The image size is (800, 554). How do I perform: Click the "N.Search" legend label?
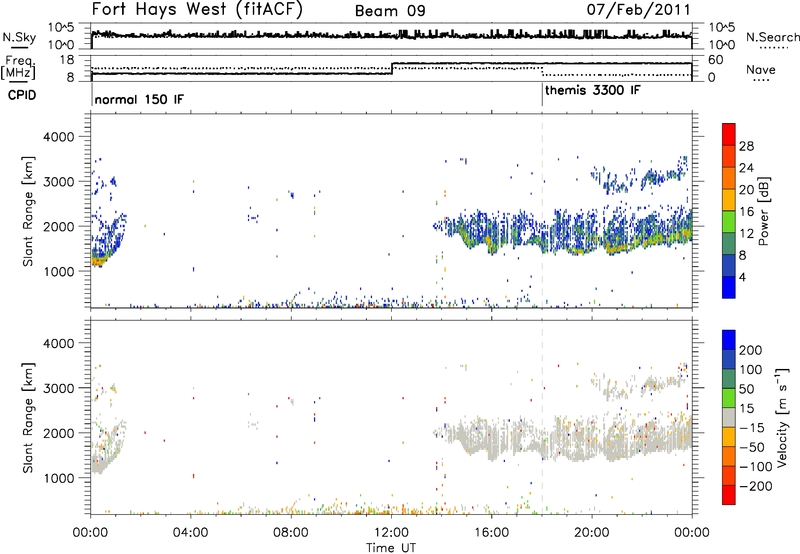pyautogui.click(x=772, y=37)
